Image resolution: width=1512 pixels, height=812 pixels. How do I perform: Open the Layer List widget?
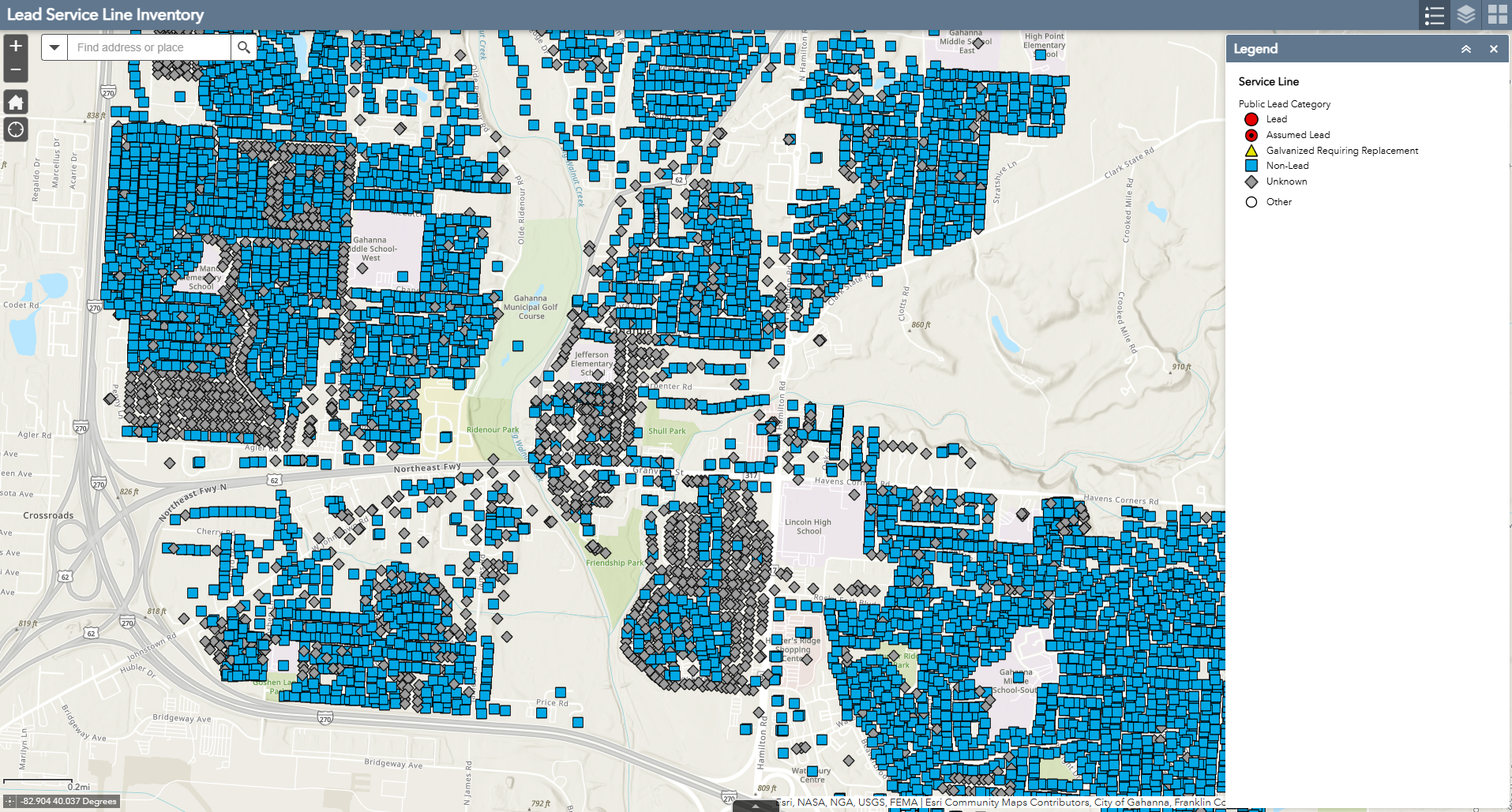(x=1465, y=15)
